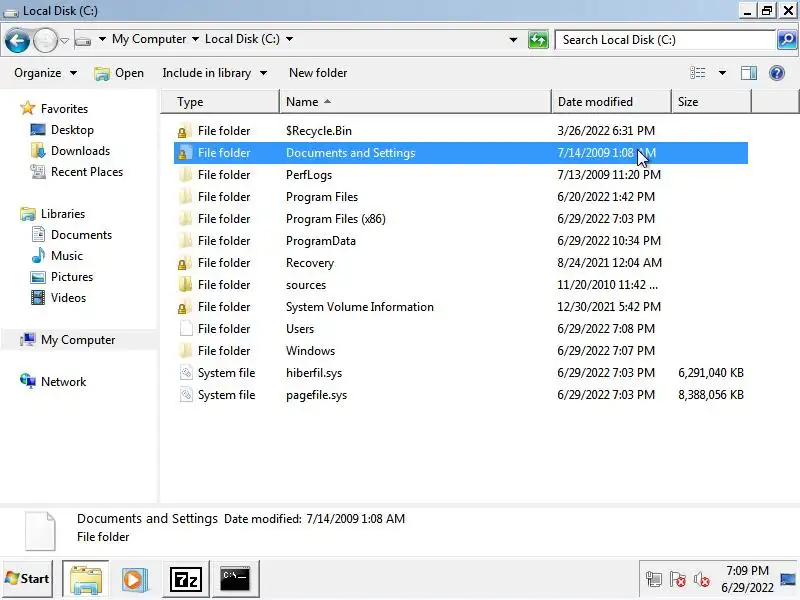The height and width of the screenshot is (600, 800).
Task: Open the Command Prompt taskbar icon
Action: [235, 579]
